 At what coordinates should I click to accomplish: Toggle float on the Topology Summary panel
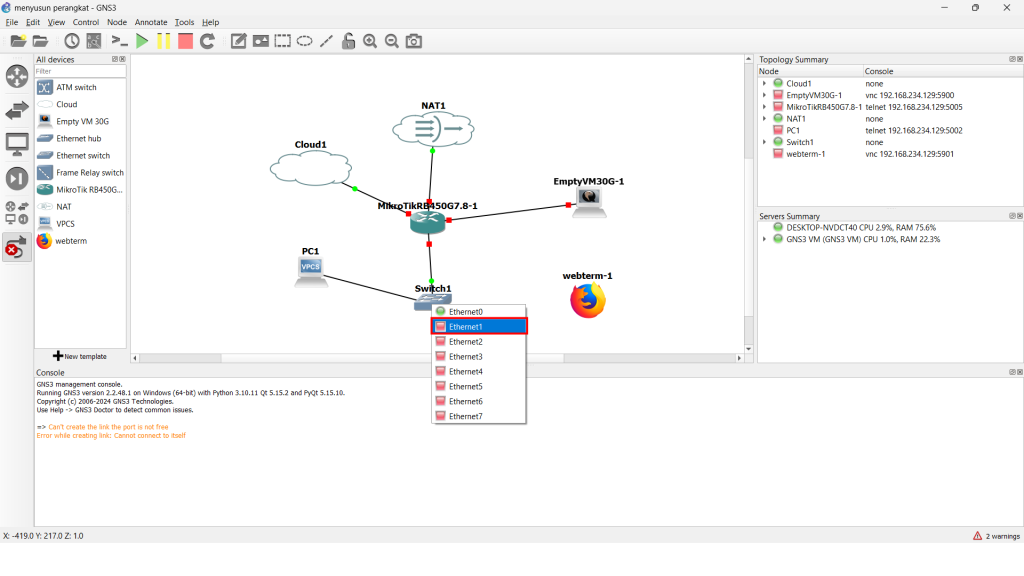[1011, 59]
